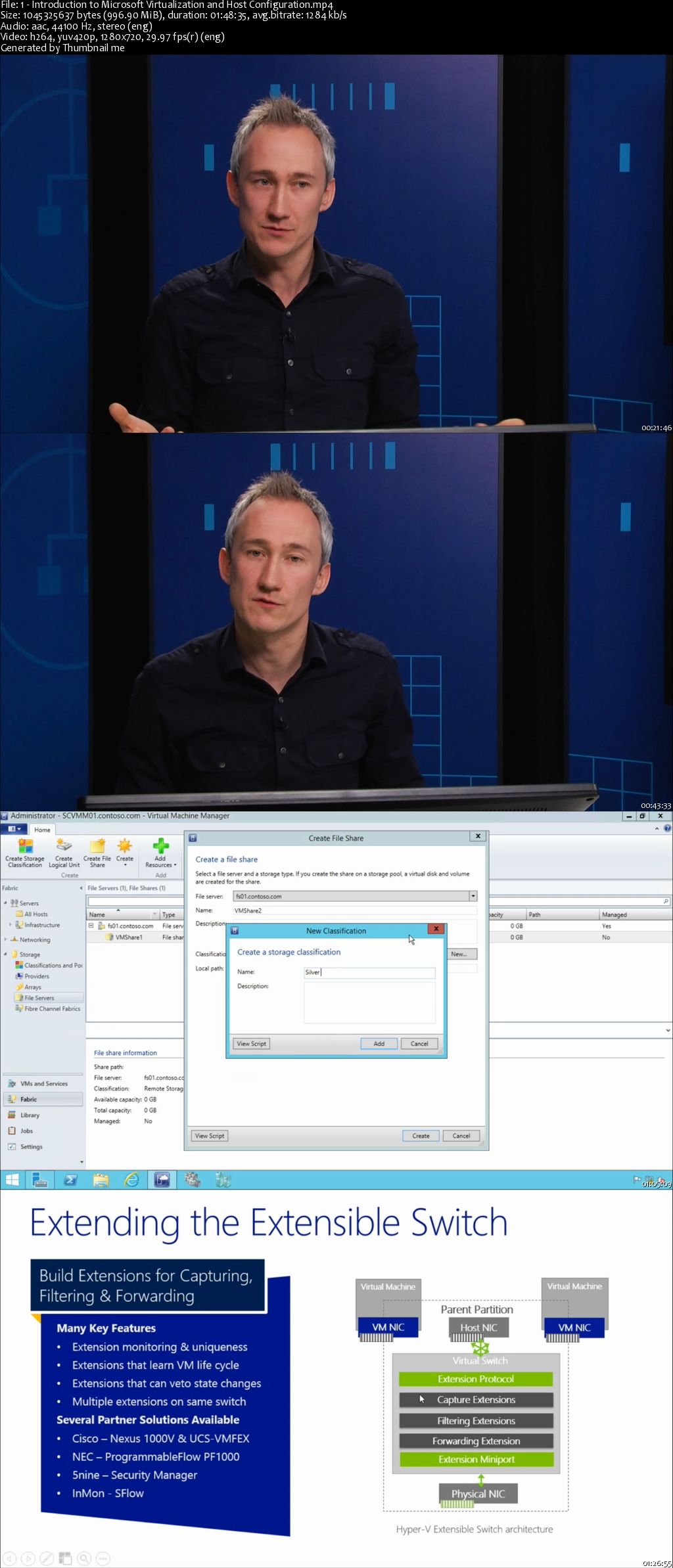Select the VMShare1 file share row
673x1568 pixels.
pos(135,937)
